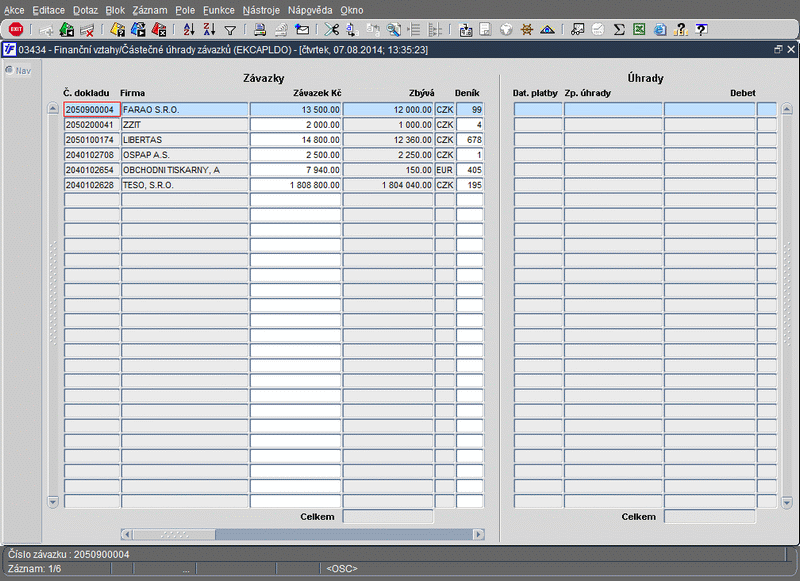Viewport: 800px width, 581px height.
Task: Click OBCHODNI TISKARNY, A firm cell
Action: point(185,170)
